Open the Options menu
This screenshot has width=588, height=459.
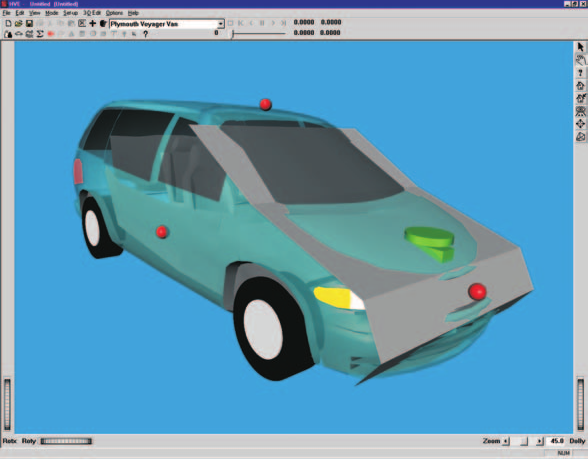(114, 13)
